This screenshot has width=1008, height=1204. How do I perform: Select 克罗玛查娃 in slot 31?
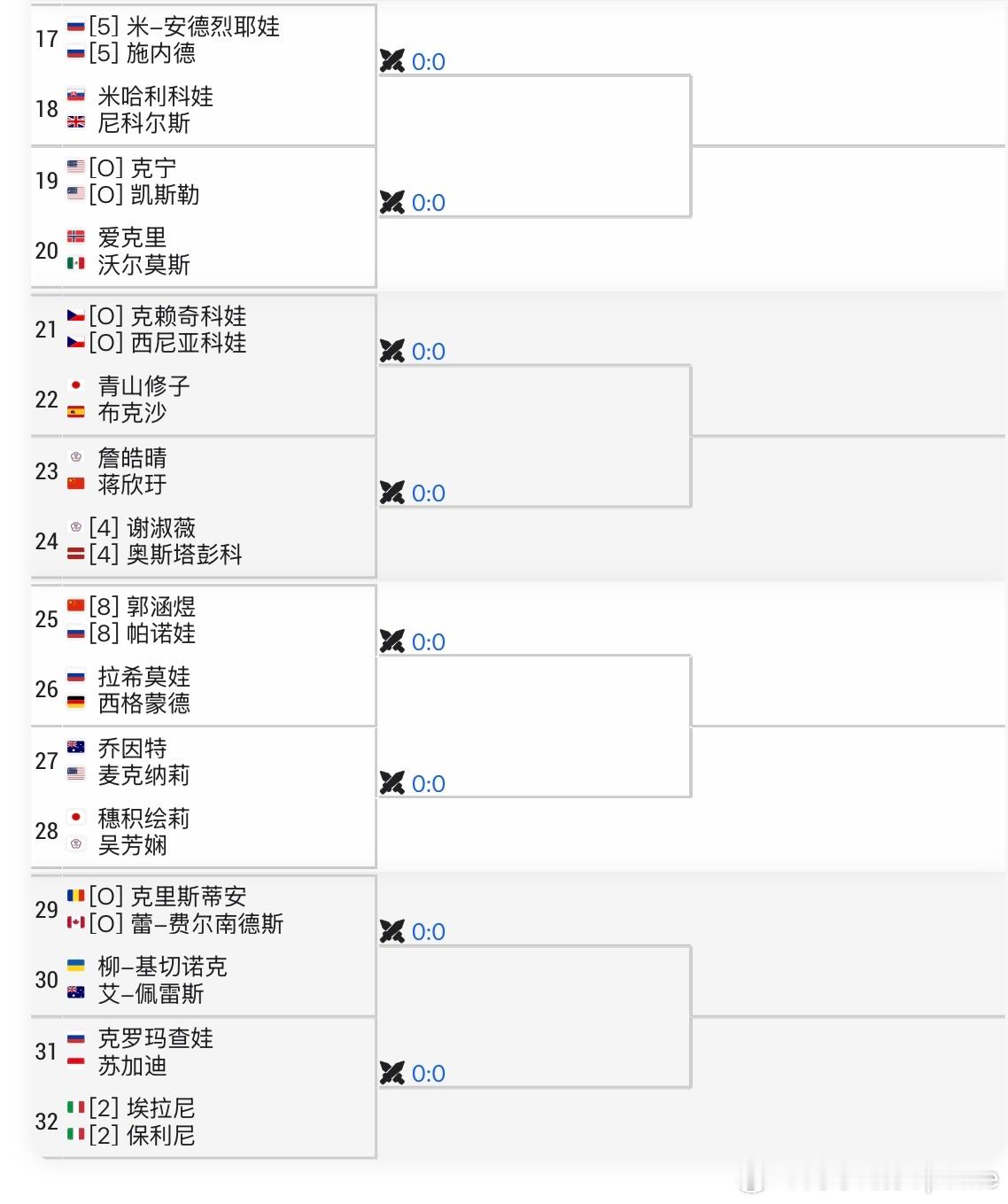pyautogui.click(x=155, y=1038)
